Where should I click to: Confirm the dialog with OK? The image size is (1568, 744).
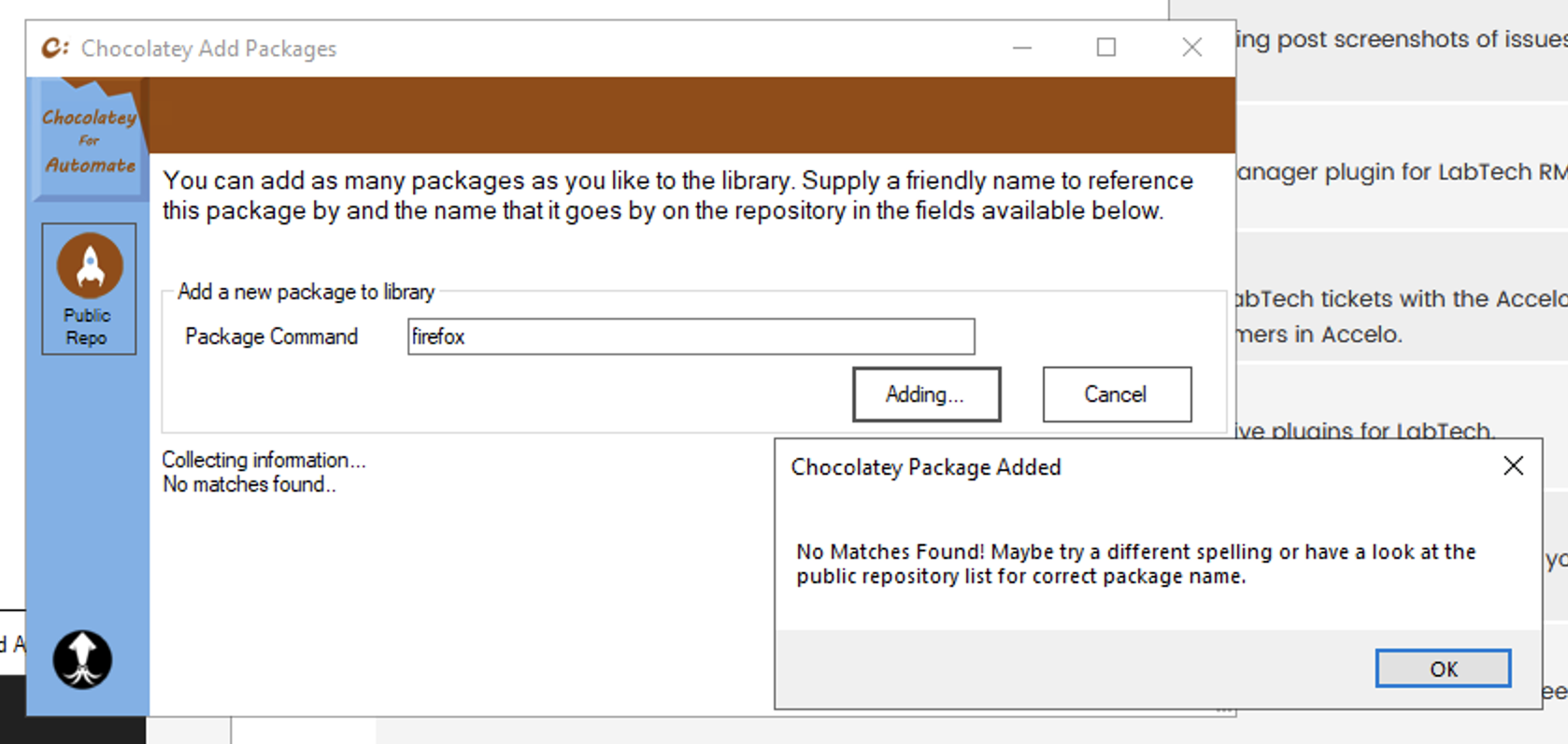(x=1443, y=668)
